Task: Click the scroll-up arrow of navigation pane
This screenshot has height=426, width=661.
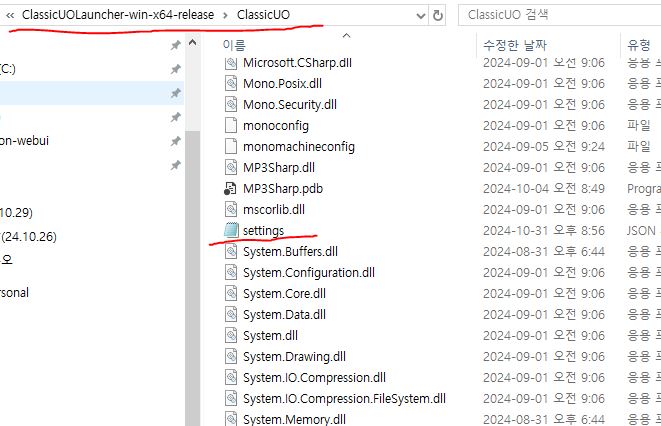Action: [192, 42]
